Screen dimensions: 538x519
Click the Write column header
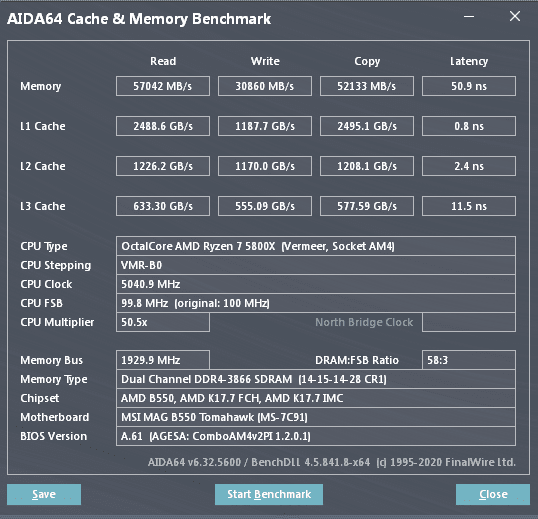pyautogui.click(x=265, y=61)
